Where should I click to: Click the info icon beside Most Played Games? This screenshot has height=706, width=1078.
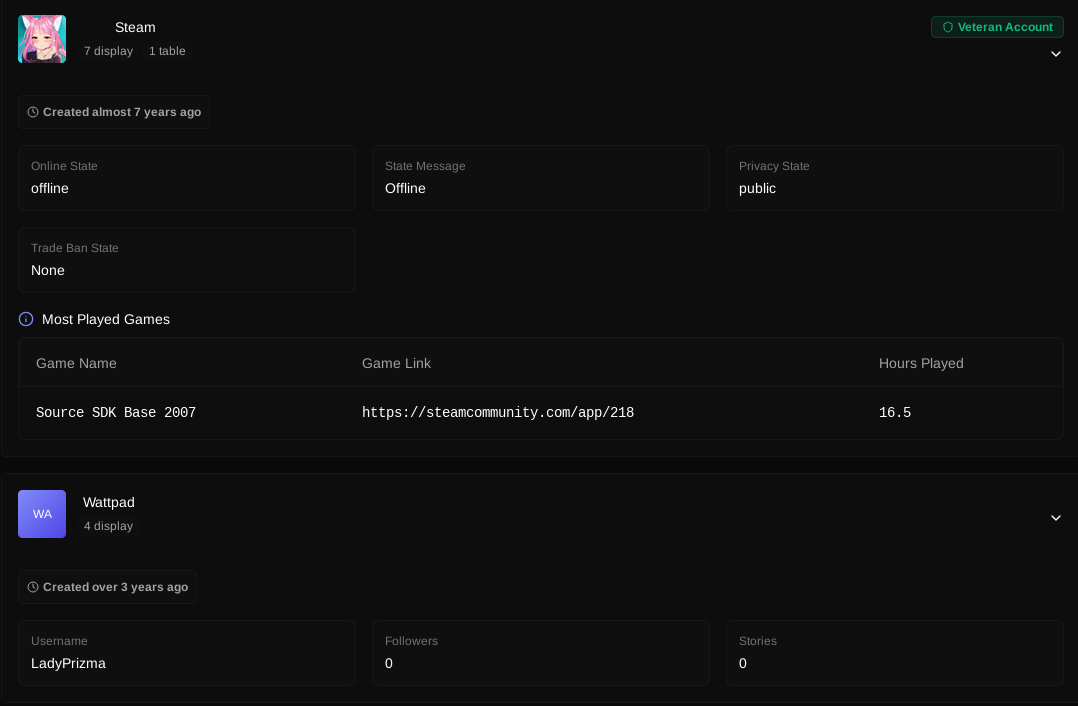point(26,319)
